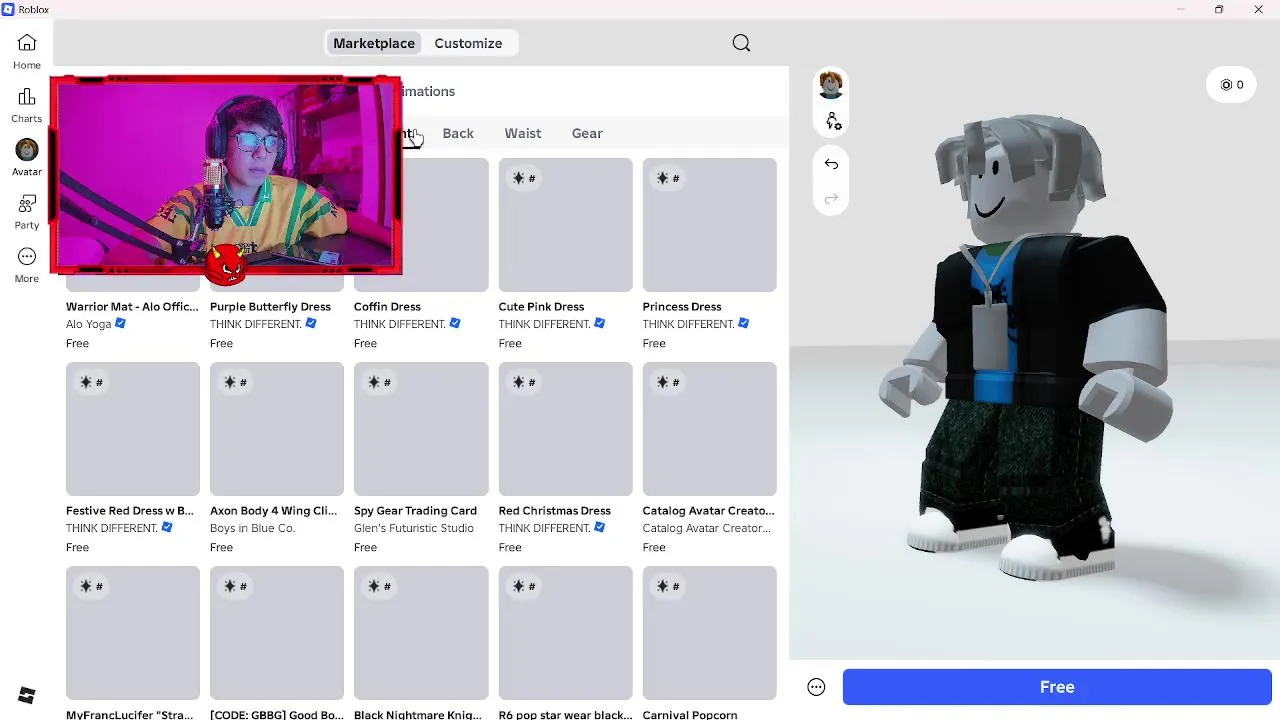Open the Red Christmas Dress thumbnail
Viewport: 1280px width, 720px height.
click(566, 429)
